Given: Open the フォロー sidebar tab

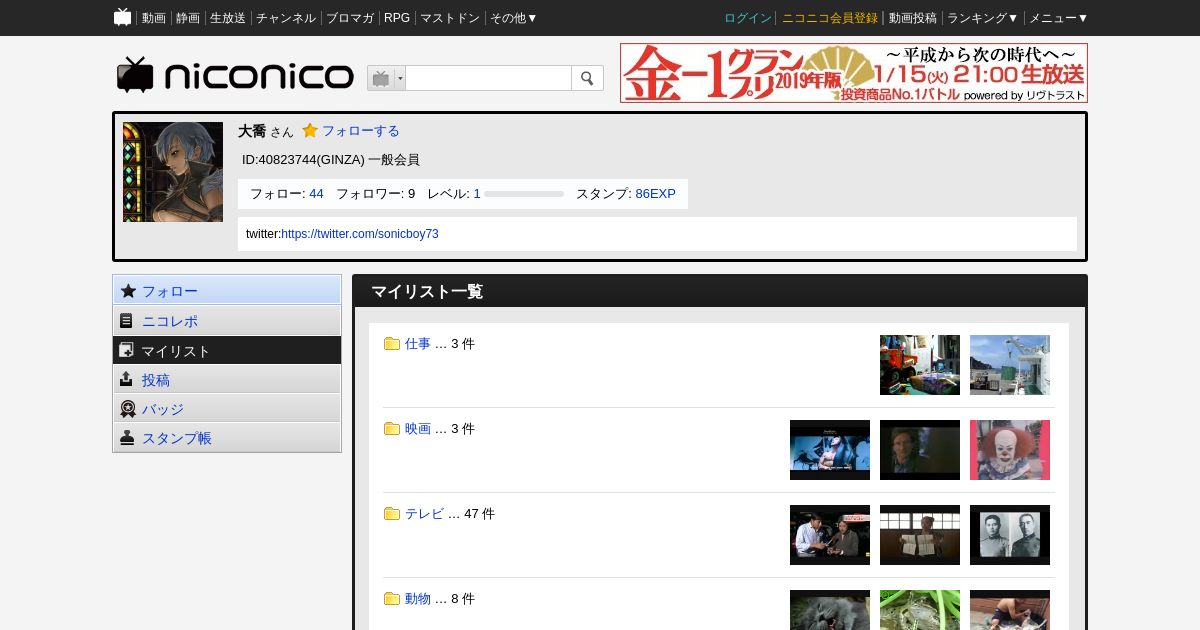Looking at the screenshot, I should pyautogui.click(x=227, y=290).
